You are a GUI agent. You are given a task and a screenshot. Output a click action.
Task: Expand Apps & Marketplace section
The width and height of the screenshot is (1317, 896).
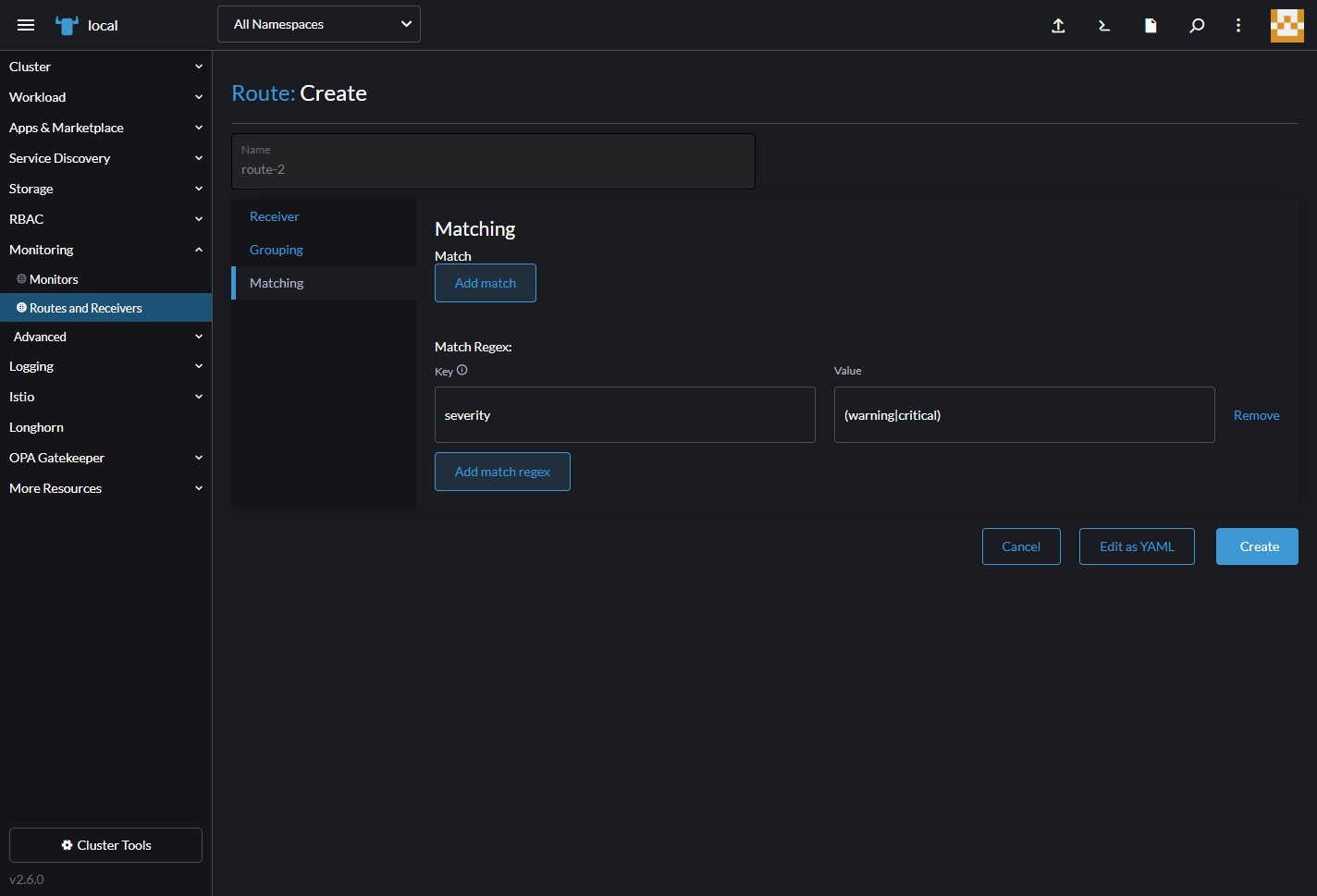coord(105,128)
